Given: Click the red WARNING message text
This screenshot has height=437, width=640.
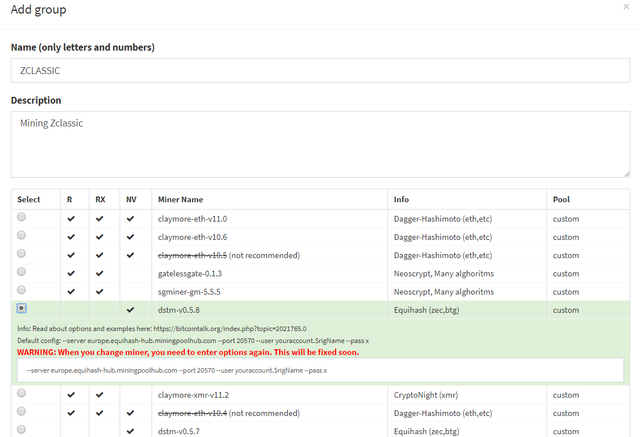Looking at the screenshot, I should click(x=188, y=352).
